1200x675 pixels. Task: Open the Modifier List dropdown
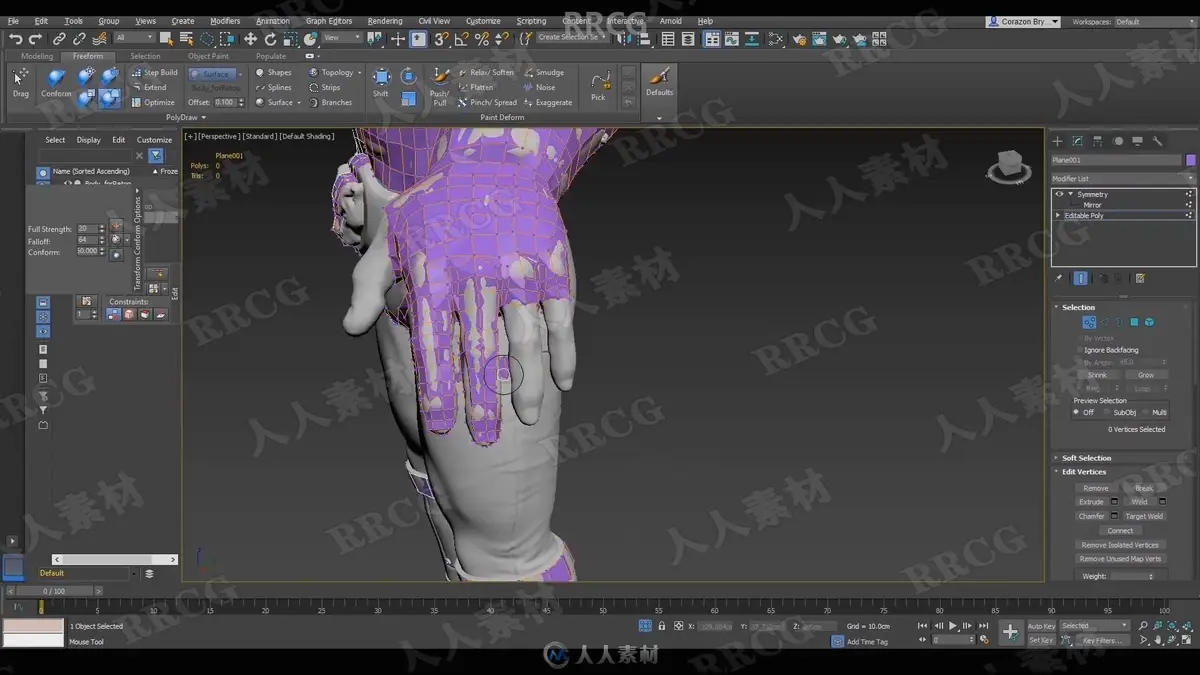point(1122,179)
